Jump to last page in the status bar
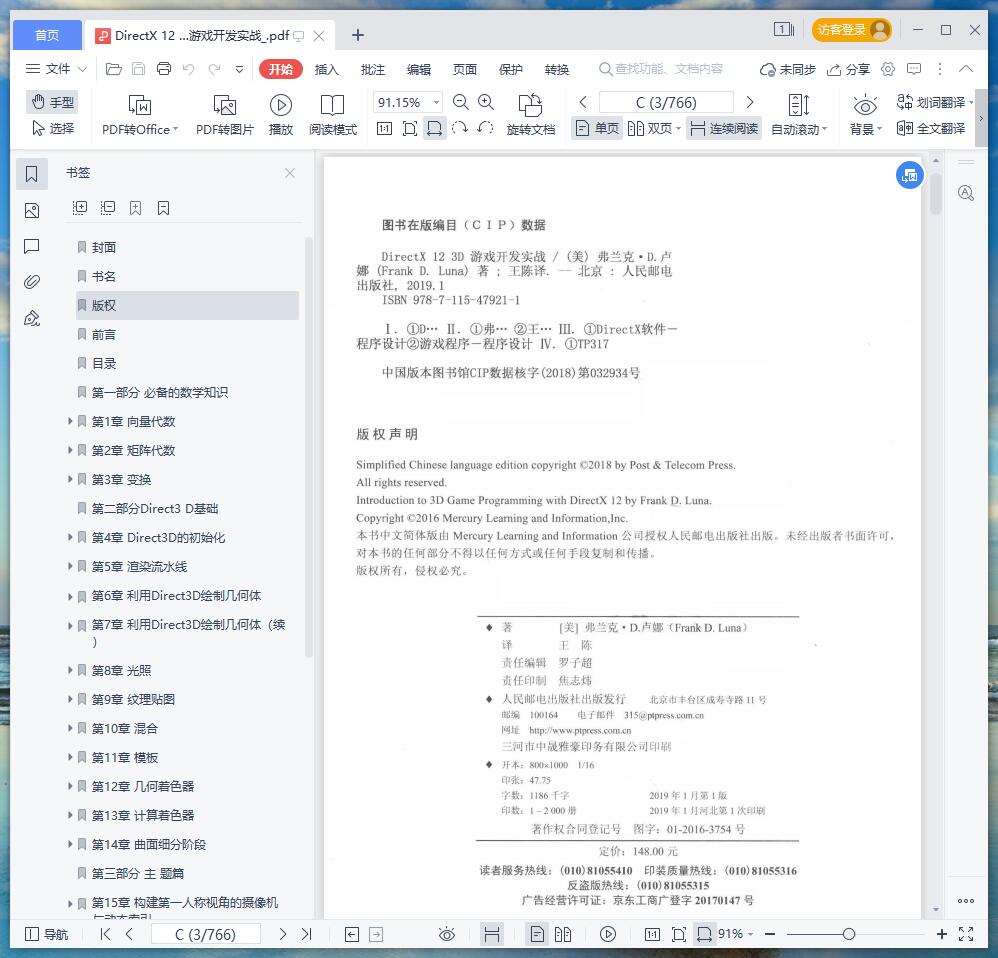This screenshot has height=958, width=998. 307,934
